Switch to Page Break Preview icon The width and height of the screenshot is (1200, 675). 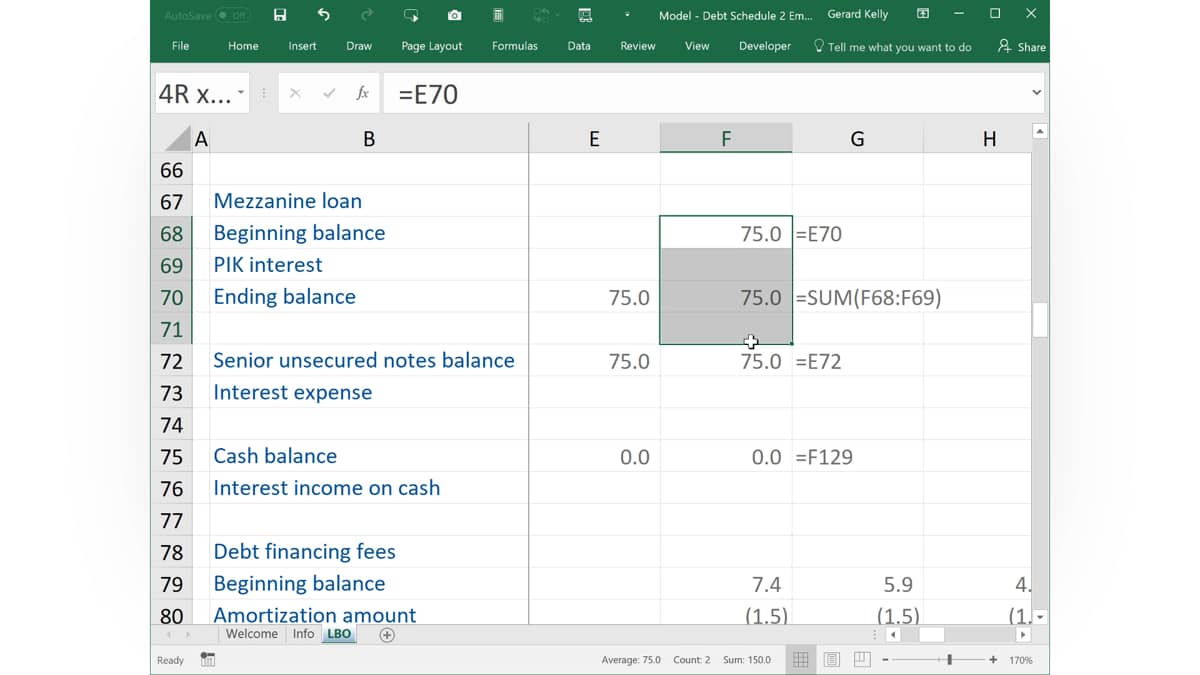pos(861,659)
